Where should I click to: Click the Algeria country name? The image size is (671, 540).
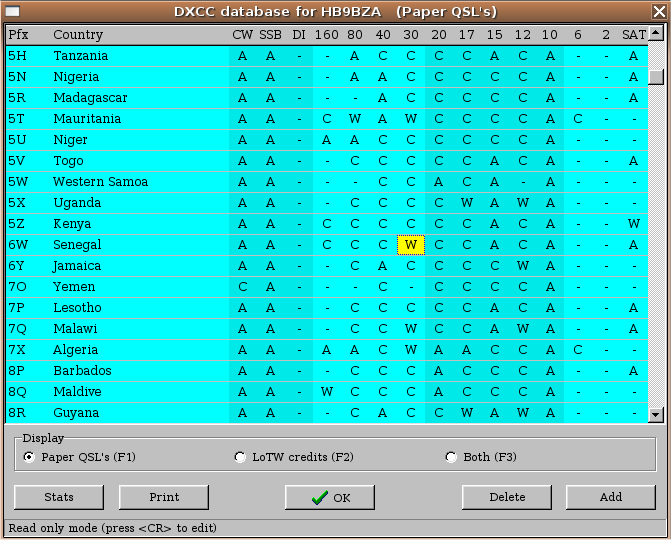click(75, 350)
